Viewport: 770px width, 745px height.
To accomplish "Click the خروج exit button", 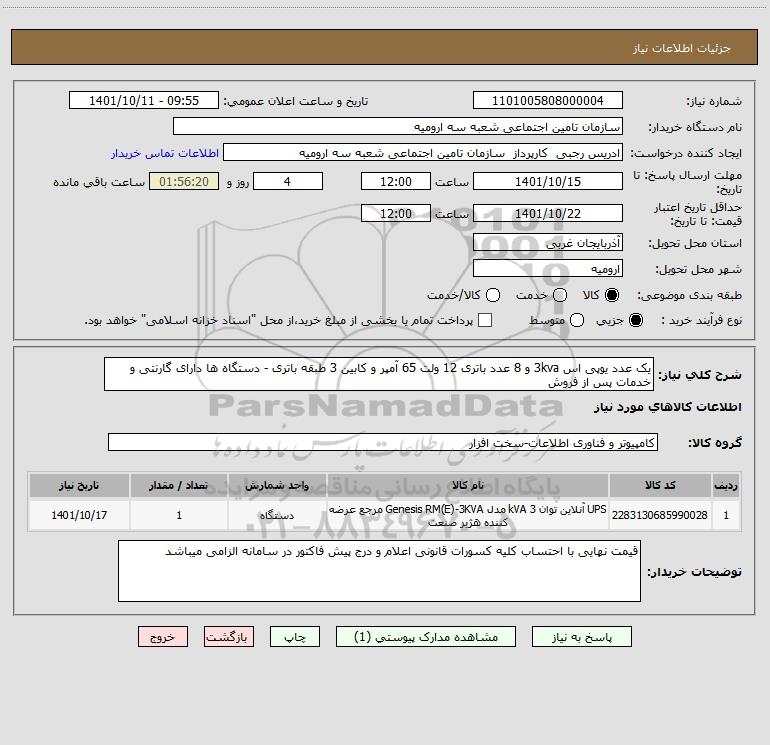I will coord(163,637).
